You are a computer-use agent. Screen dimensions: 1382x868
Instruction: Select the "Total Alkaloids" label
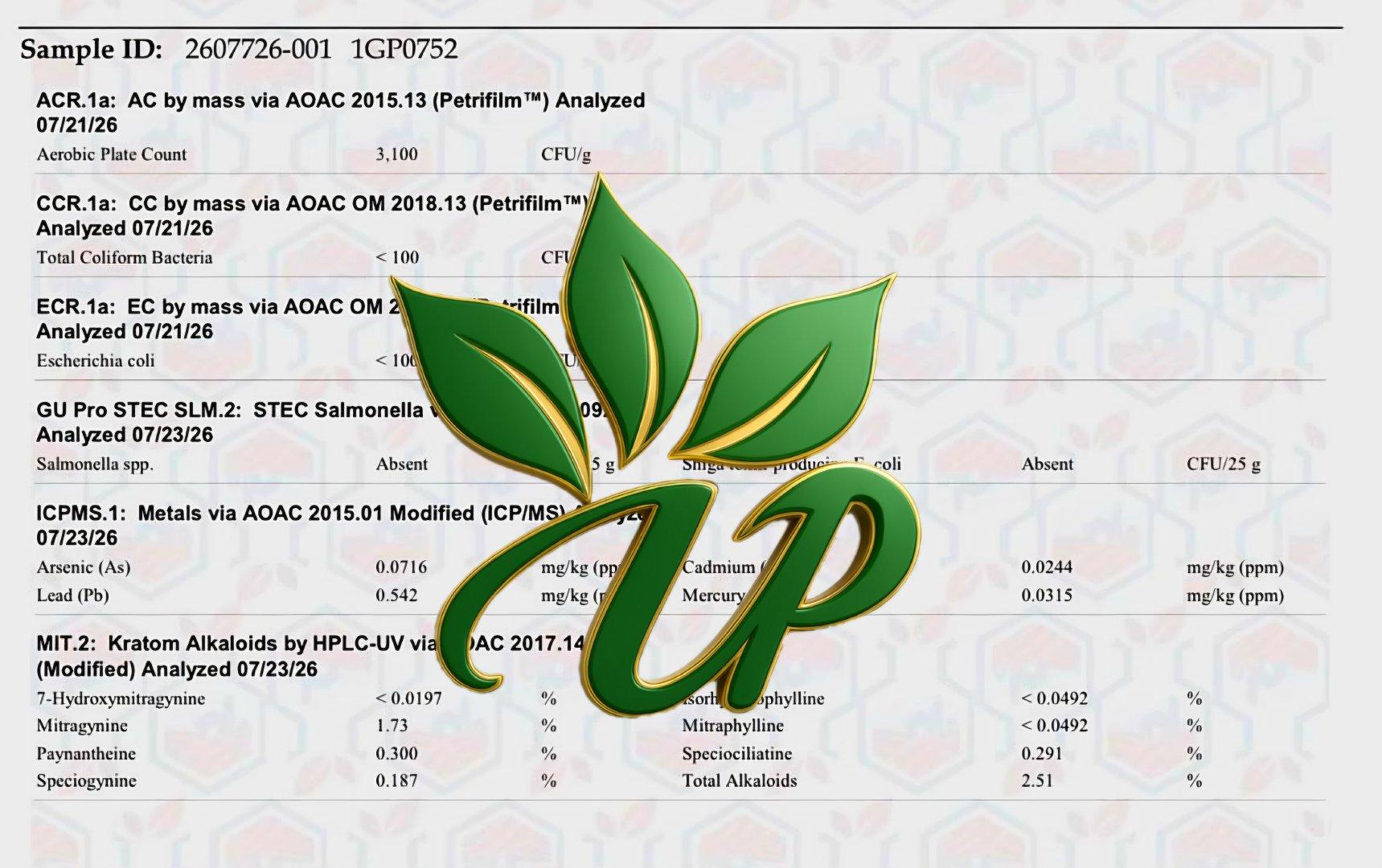(x=740, y=780)
